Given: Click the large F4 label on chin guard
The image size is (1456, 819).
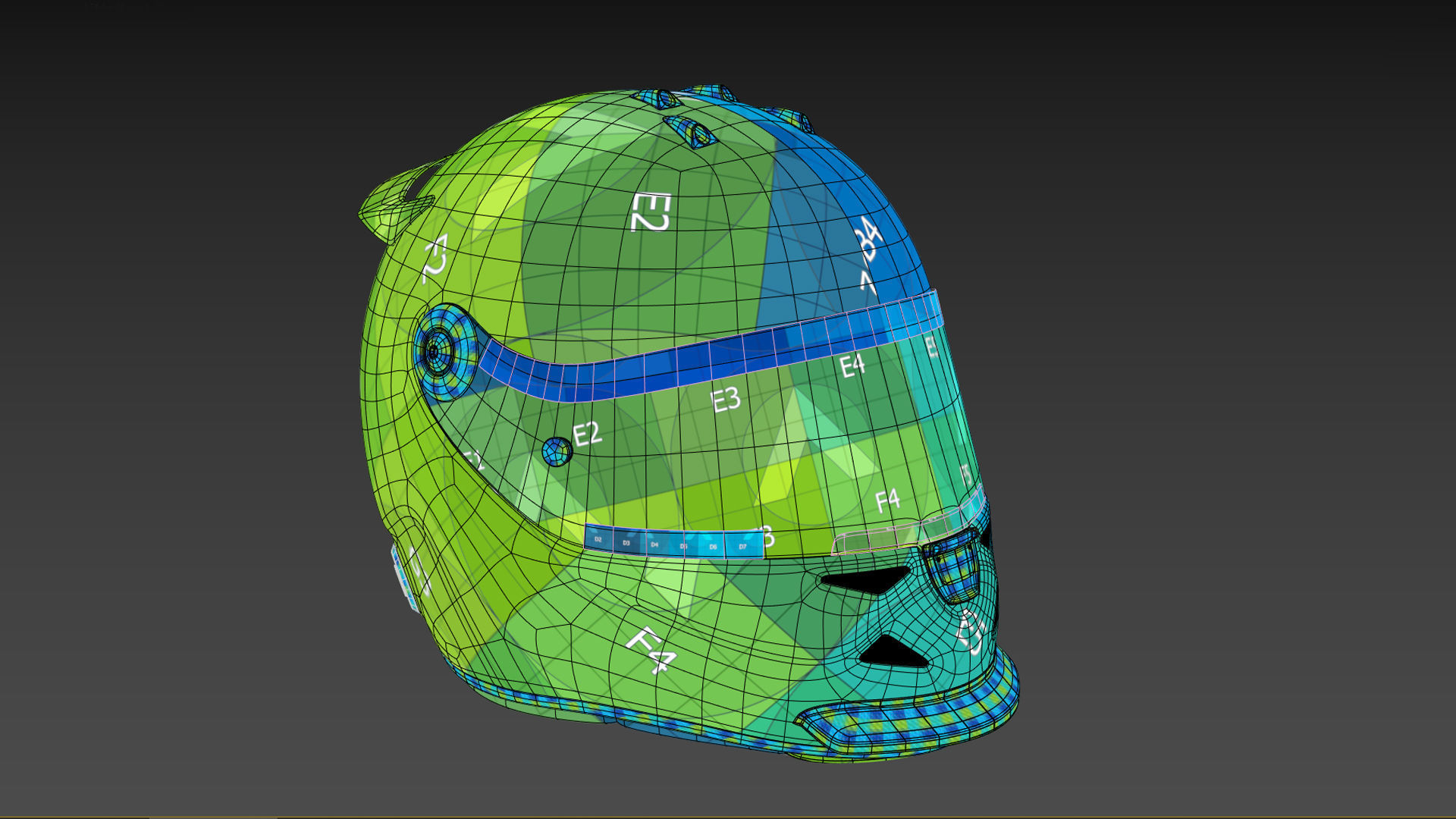Looking at the screenshot, I should [x=651, y=649].
